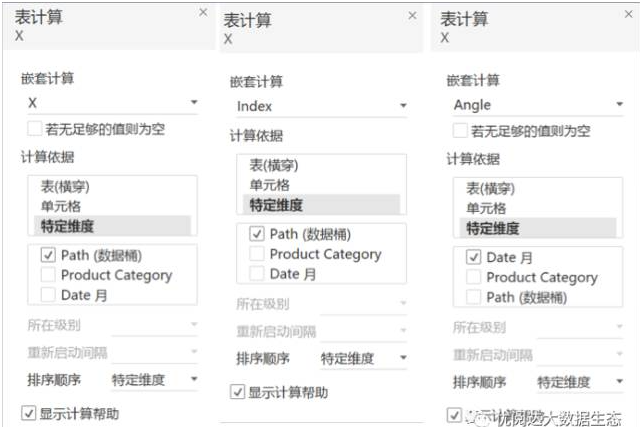Check Product Category in the Index panel
Screen dimensions: 640x427
pos(257,254)
